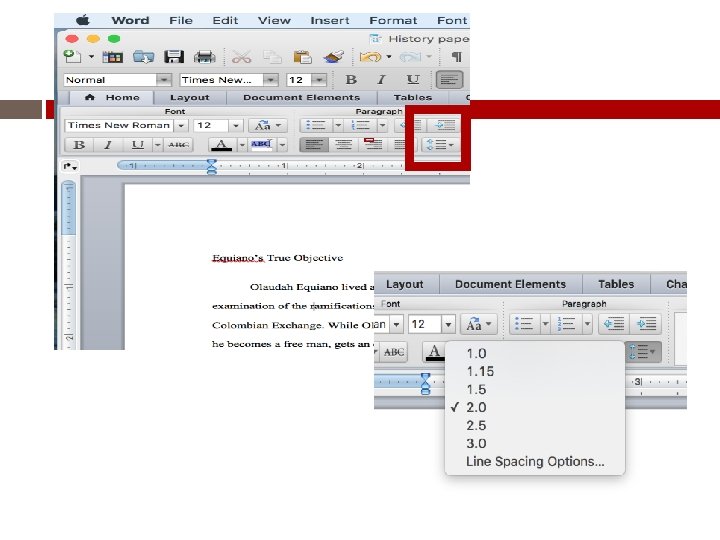
Task: Click the numbered list icon in the enlarged ribbon
Action: [566, 324]
